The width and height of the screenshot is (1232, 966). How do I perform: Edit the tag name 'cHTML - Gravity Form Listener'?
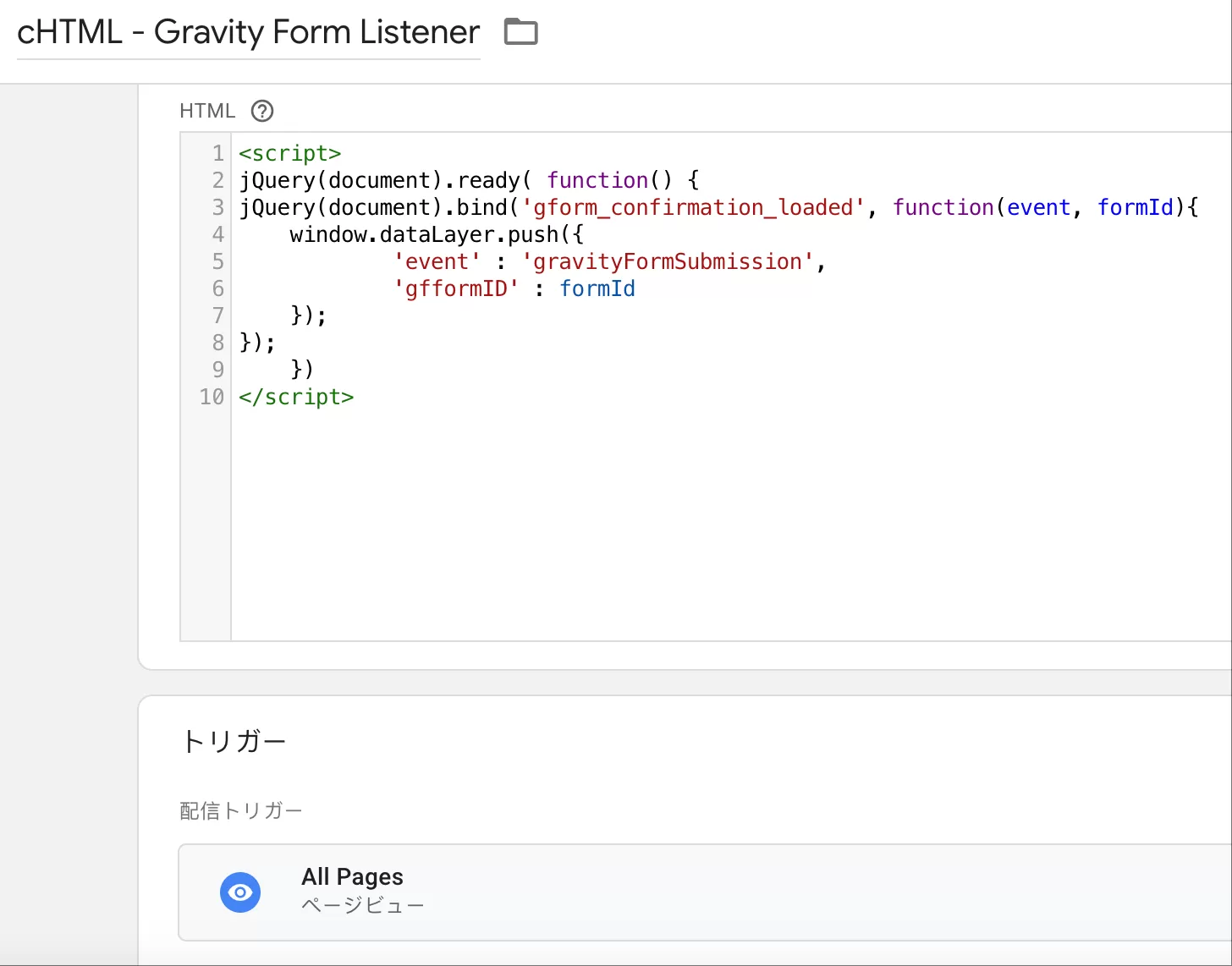tap(249, 32)
